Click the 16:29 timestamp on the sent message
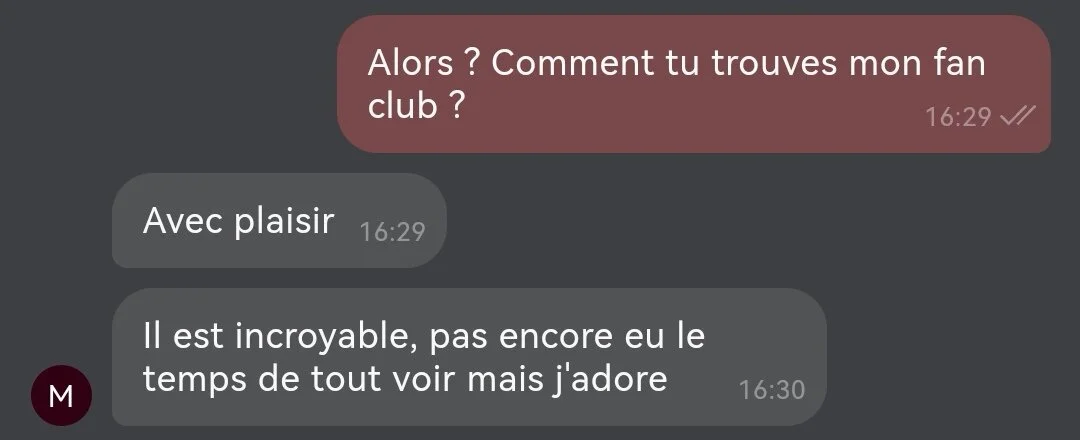Viewport: 1080px width, 440px height. pyautogui.click(x=957, y=117)
